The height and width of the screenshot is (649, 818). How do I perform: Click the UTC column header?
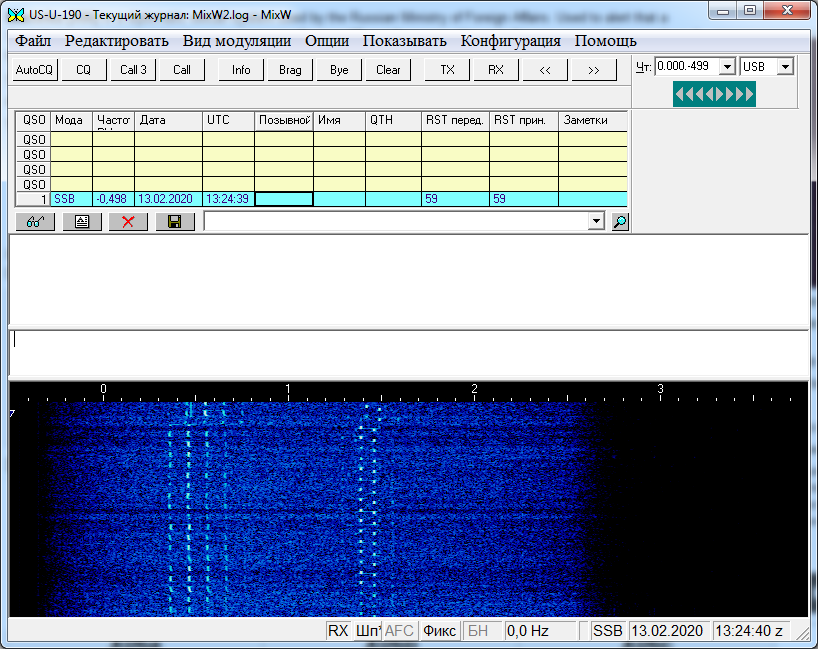coord(228,121)
